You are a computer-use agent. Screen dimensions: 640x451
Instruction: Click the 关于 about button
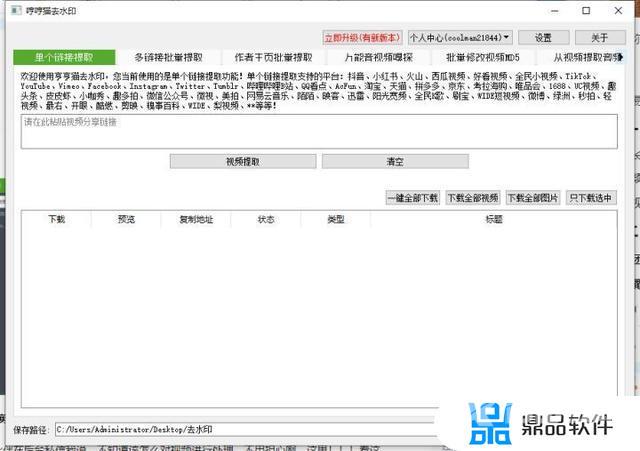[x=600, y=38]
